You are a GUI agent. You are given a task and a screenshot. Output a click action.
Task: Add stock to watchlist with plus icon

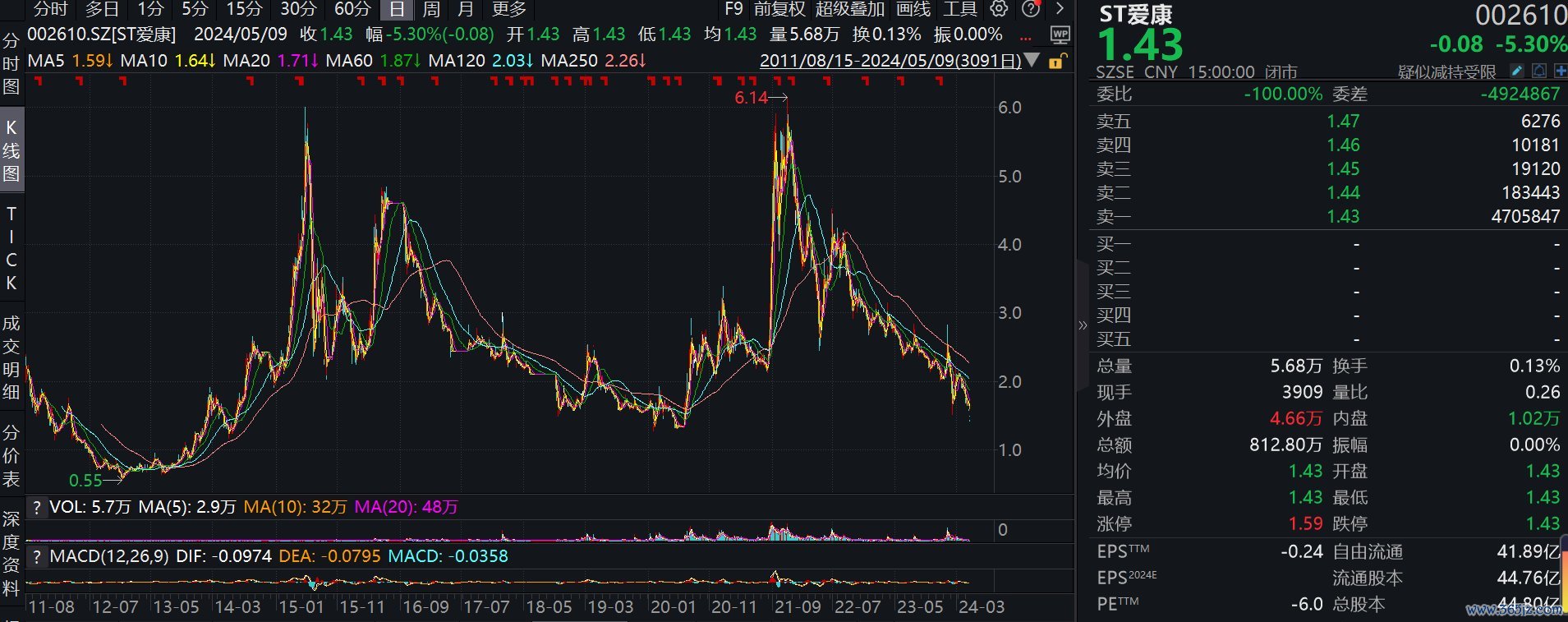1560,71
